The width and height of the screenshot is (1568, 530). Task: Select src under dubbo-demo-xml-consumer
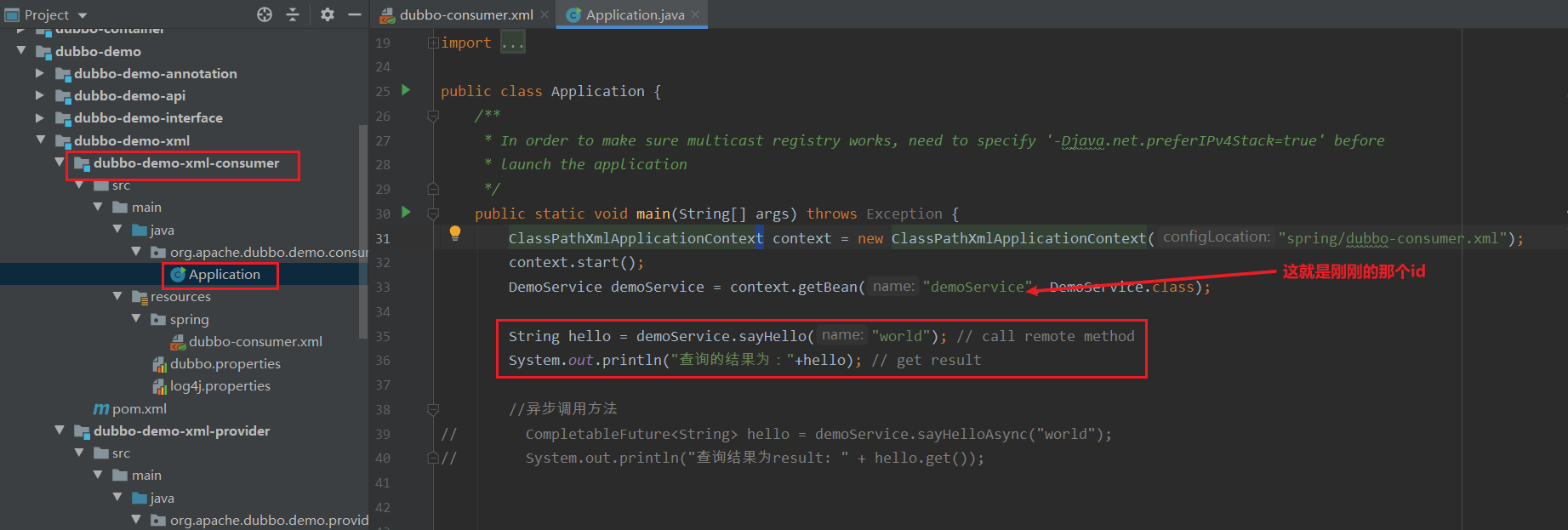click(121, 185)
